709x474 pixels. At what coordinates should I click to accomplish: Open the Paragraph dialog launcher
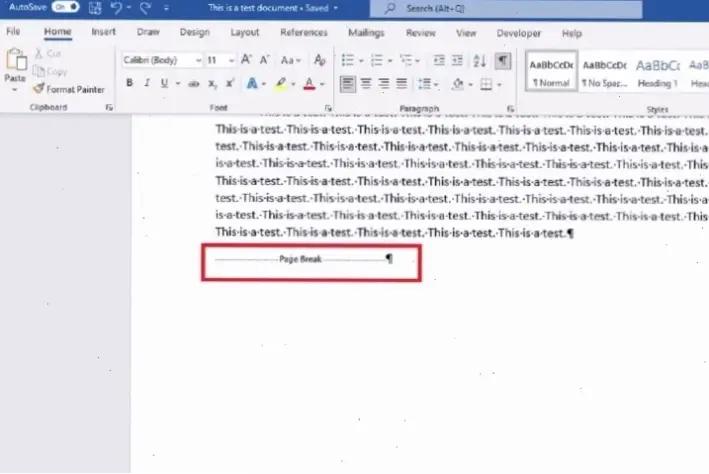tap(510, 109)
